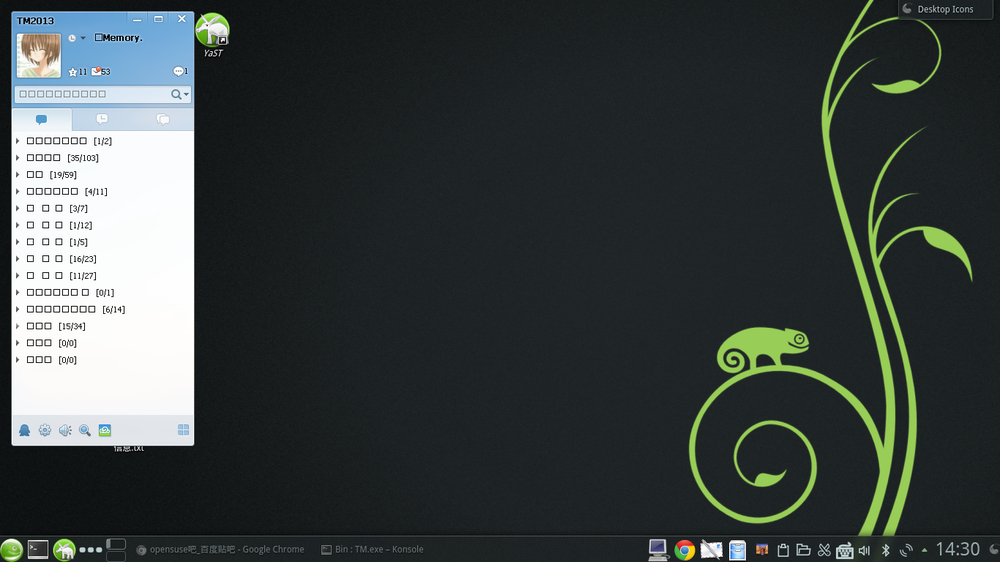Open the volume speaker tray icon
This screenshot has height=562, width=1000.
[x=865, y=550]
